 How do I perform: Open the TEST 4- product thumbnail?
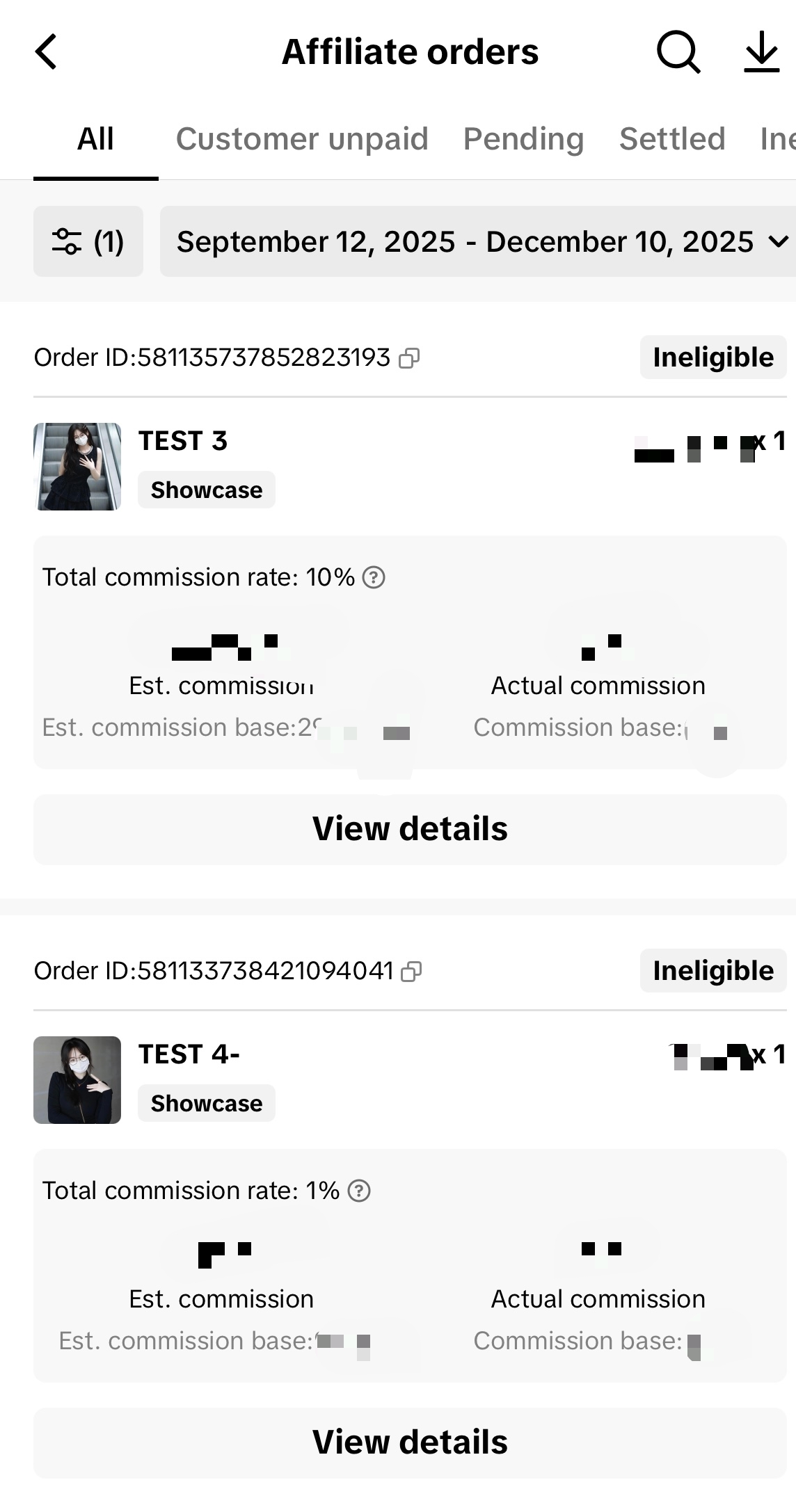pyautogui.click(x=77, y=1080)
